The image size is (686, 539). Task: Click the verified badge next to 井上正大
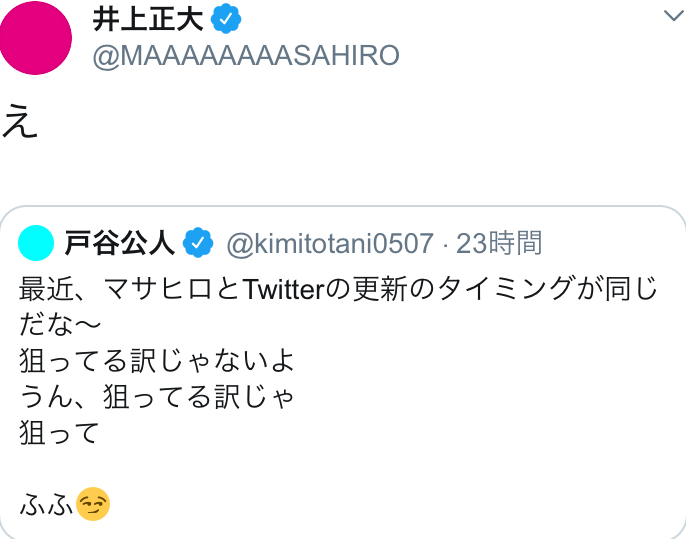click(x=226, y=18)
